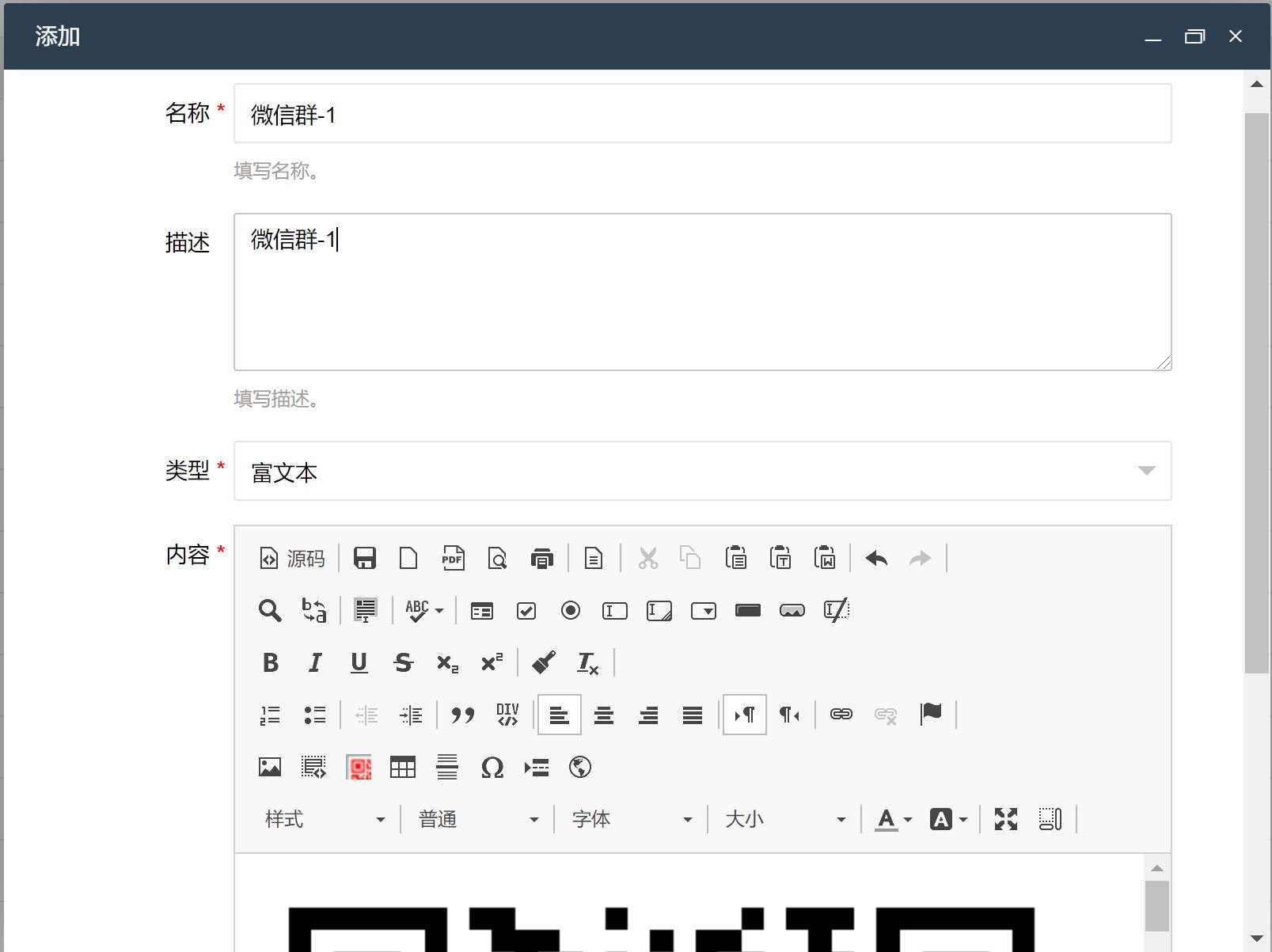This screenshot has height=952, width=1272.
Task: Align text right
Action: point(648,715)
